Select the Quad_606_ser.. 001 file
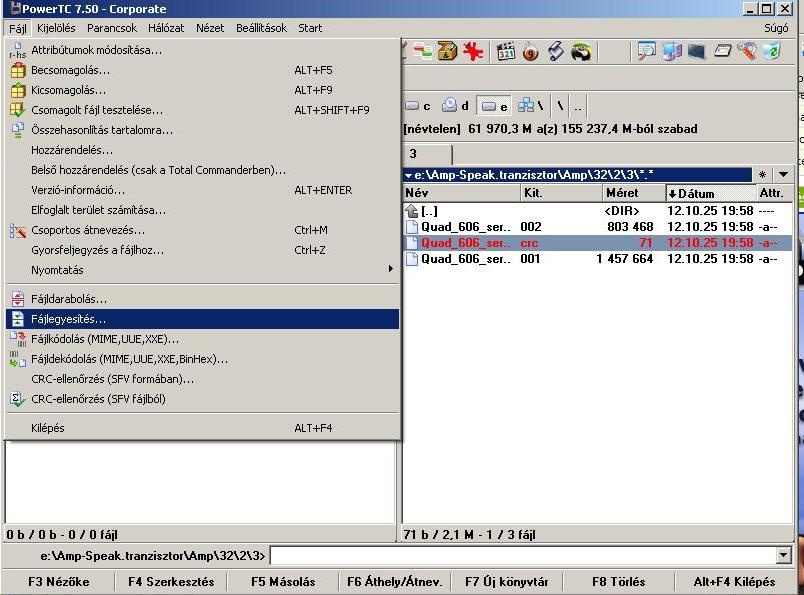 (597, 259)
